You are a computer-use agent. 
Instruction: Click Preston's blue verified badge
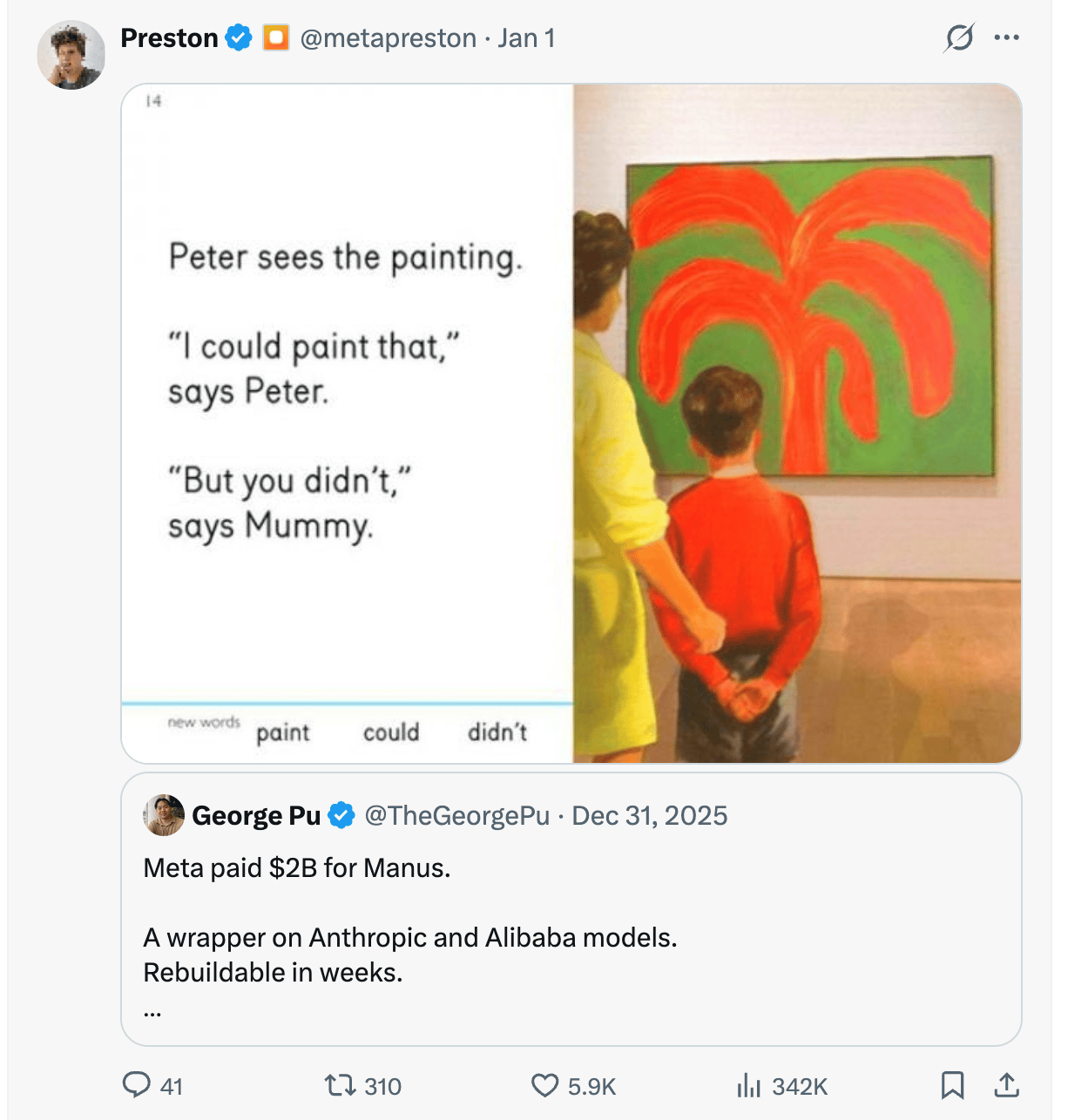click(239, 38)
